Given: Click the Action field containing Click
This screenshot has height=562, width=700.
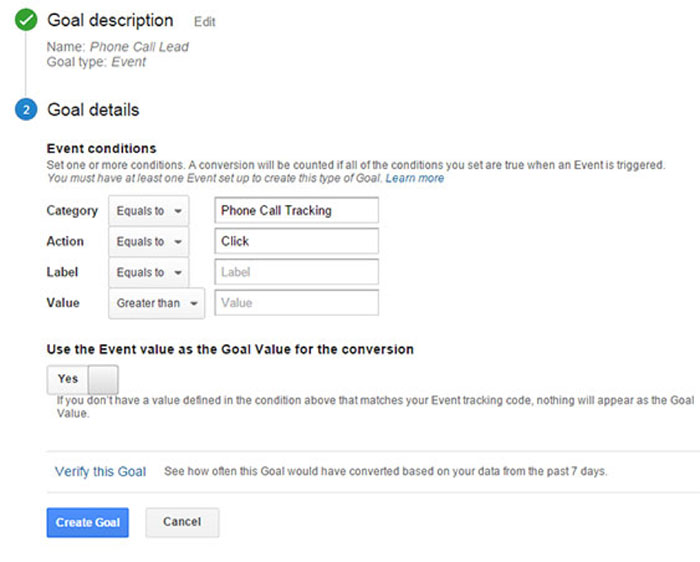Looking at the screenshot, I should (296, 241).
